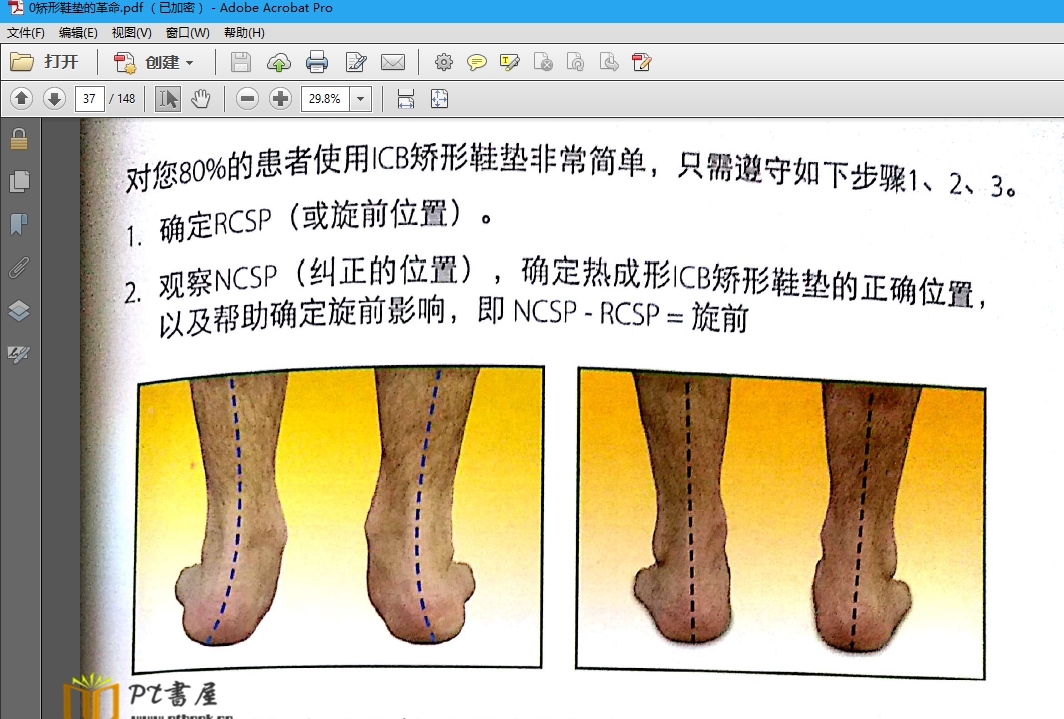Click the upload to cloud icon
This screenshot has height=719, width=1064.
[x=278, y=63]
